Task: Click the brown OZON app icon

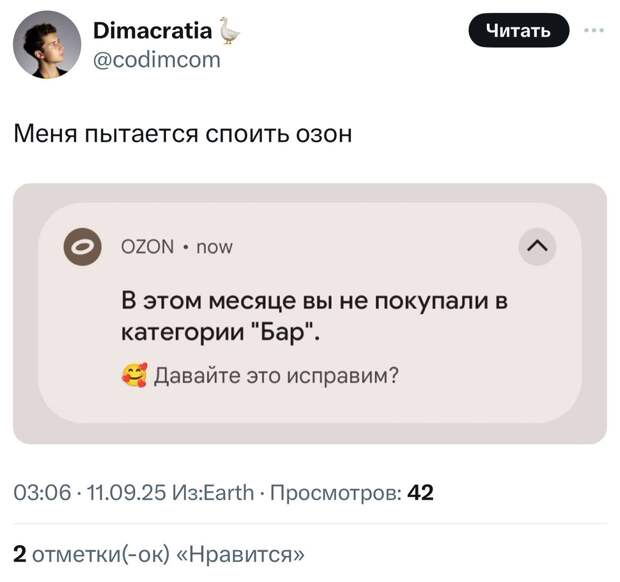Action: [83, 247]
